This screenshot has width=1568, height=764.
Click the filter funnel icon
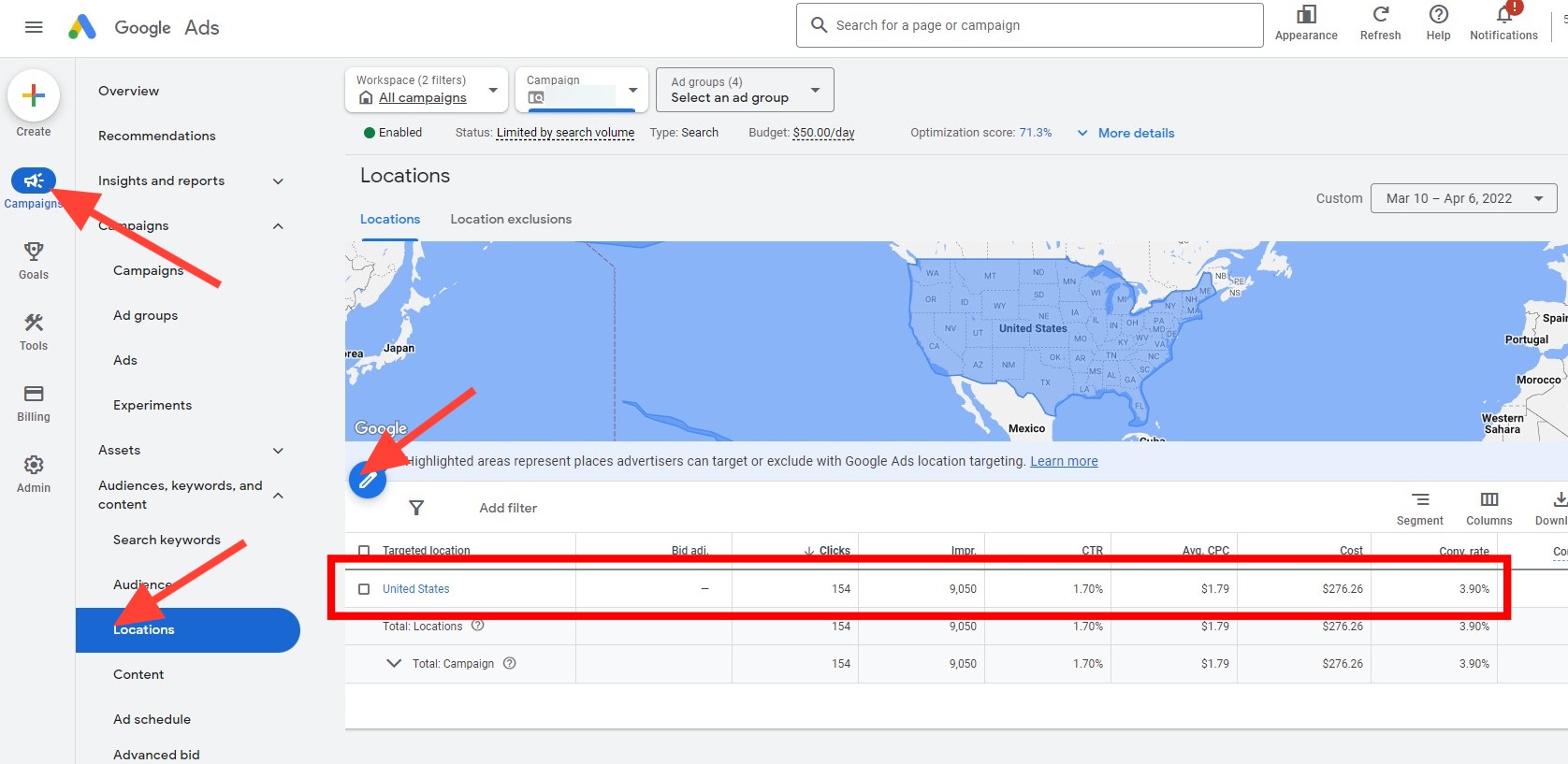416,508
